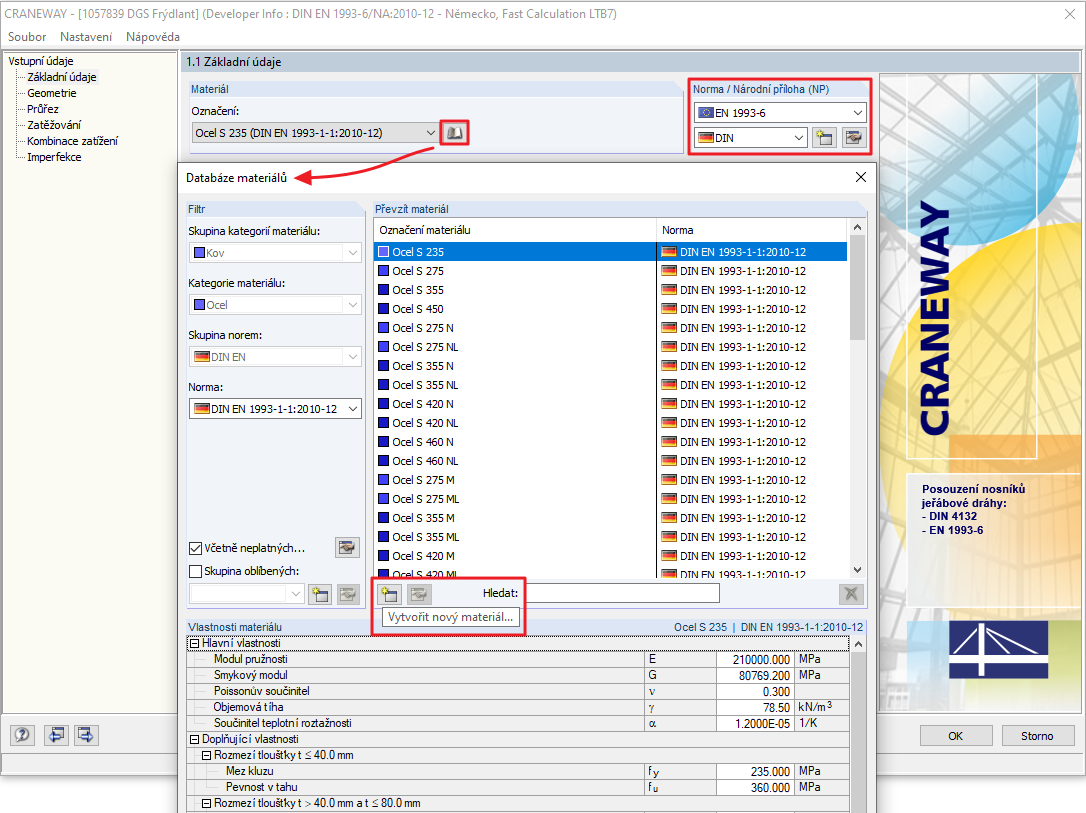The width and height of the screenshot is (1086, 813).
Task: Open Skupina norem dropdown DIN EN
Action: [x=275, y=357]
